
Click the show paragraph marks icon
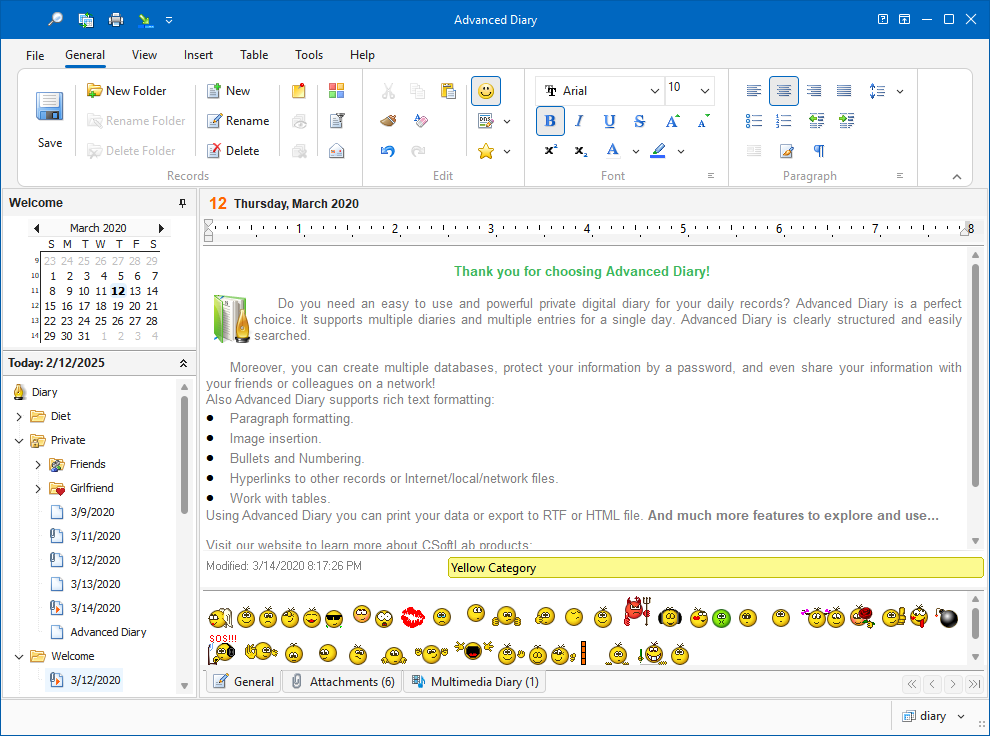(x=819, y=151)
